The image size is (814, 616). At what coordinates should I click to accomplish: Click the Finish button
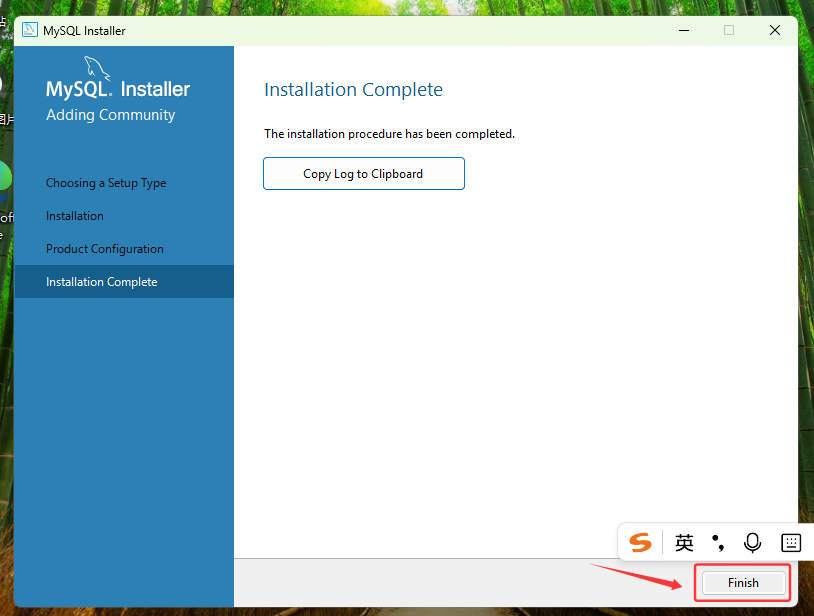click(x=742, y=582)
